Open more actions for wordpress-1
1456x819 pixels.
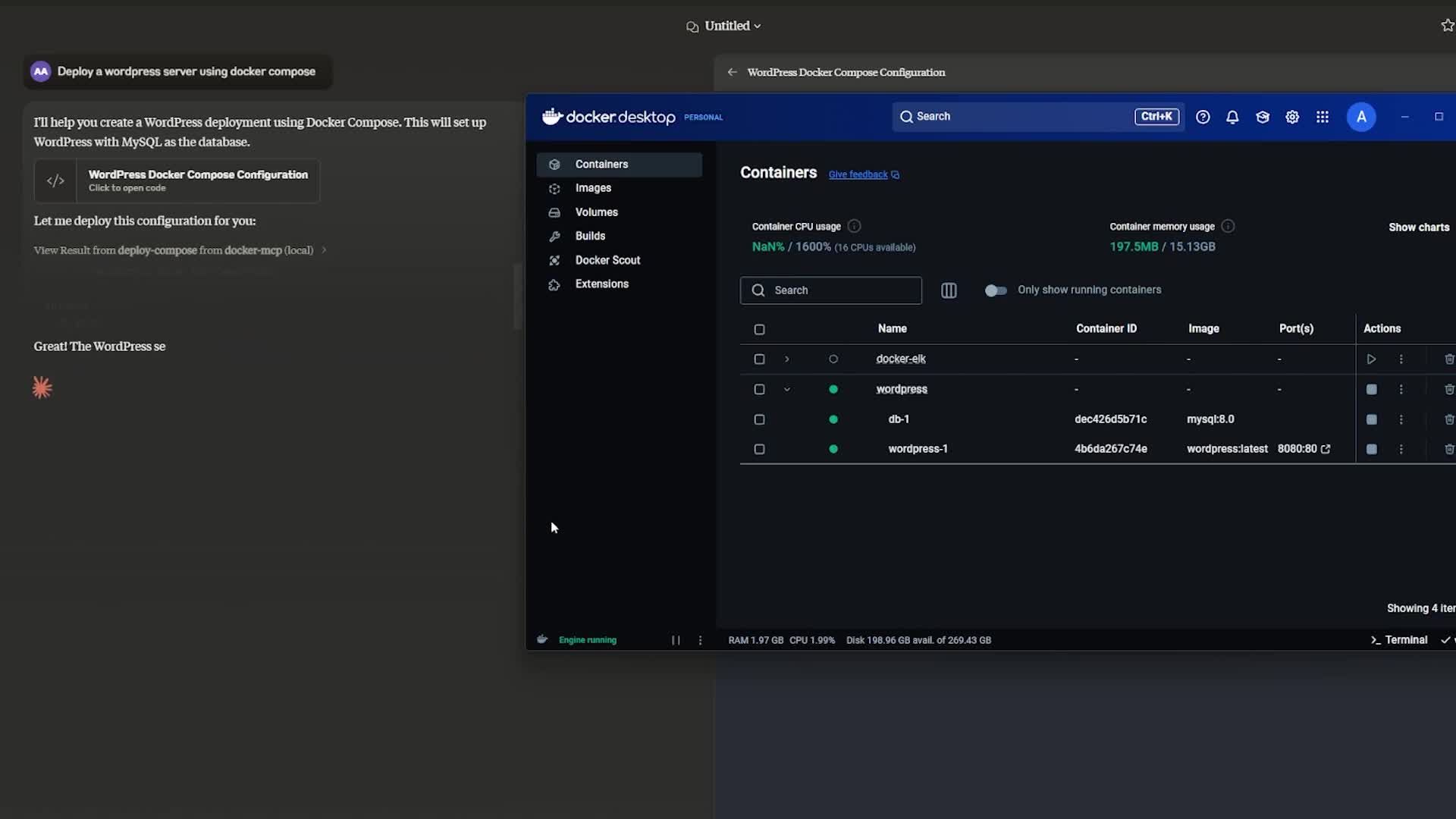click(1401, 449)
